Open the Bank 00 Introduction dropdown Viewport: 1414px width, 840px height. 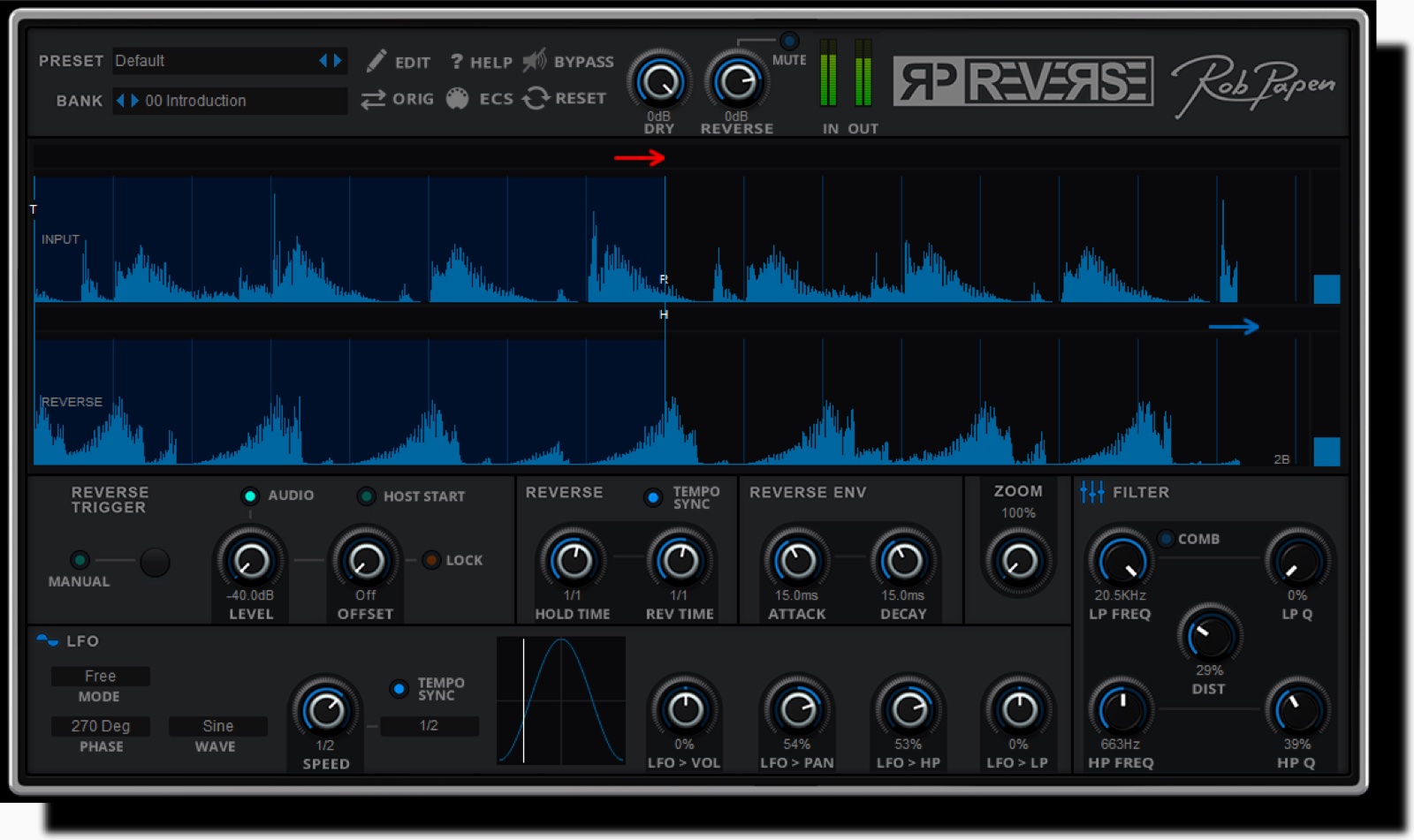[x=229, y=101]
